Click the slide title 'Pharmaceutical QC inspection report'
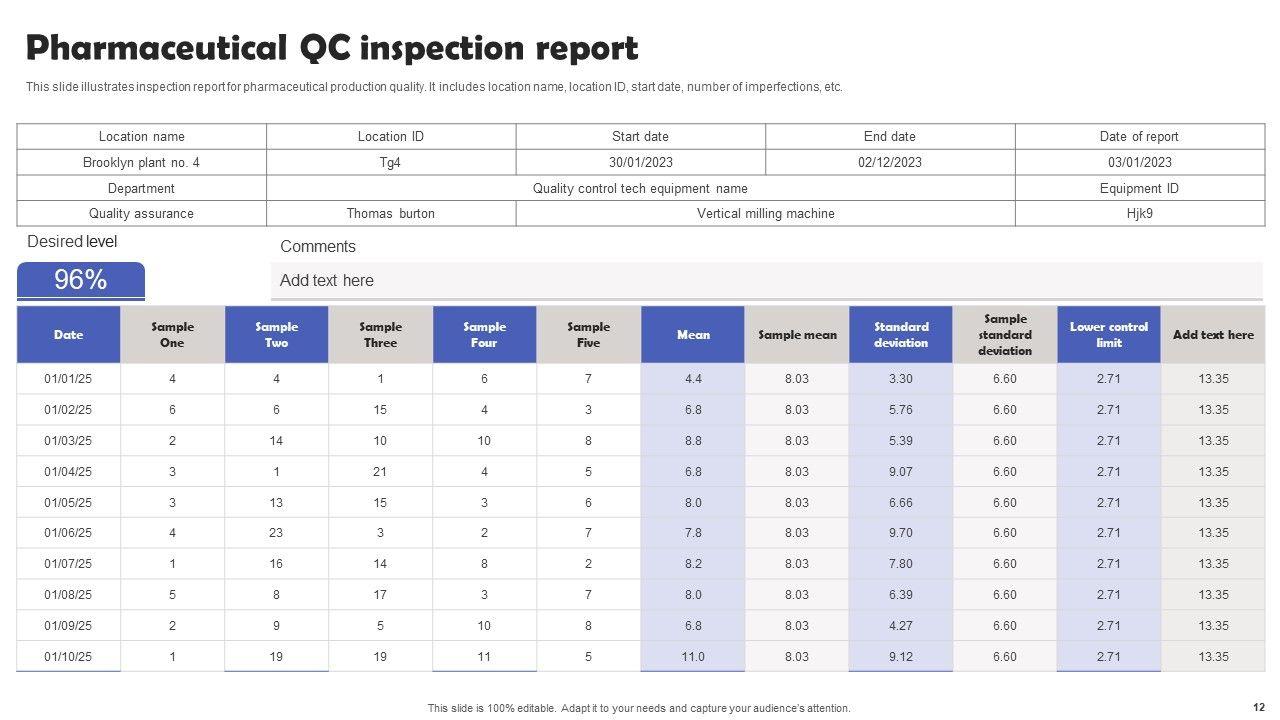Screen dimensions: 1280x720 coord(331,48)
